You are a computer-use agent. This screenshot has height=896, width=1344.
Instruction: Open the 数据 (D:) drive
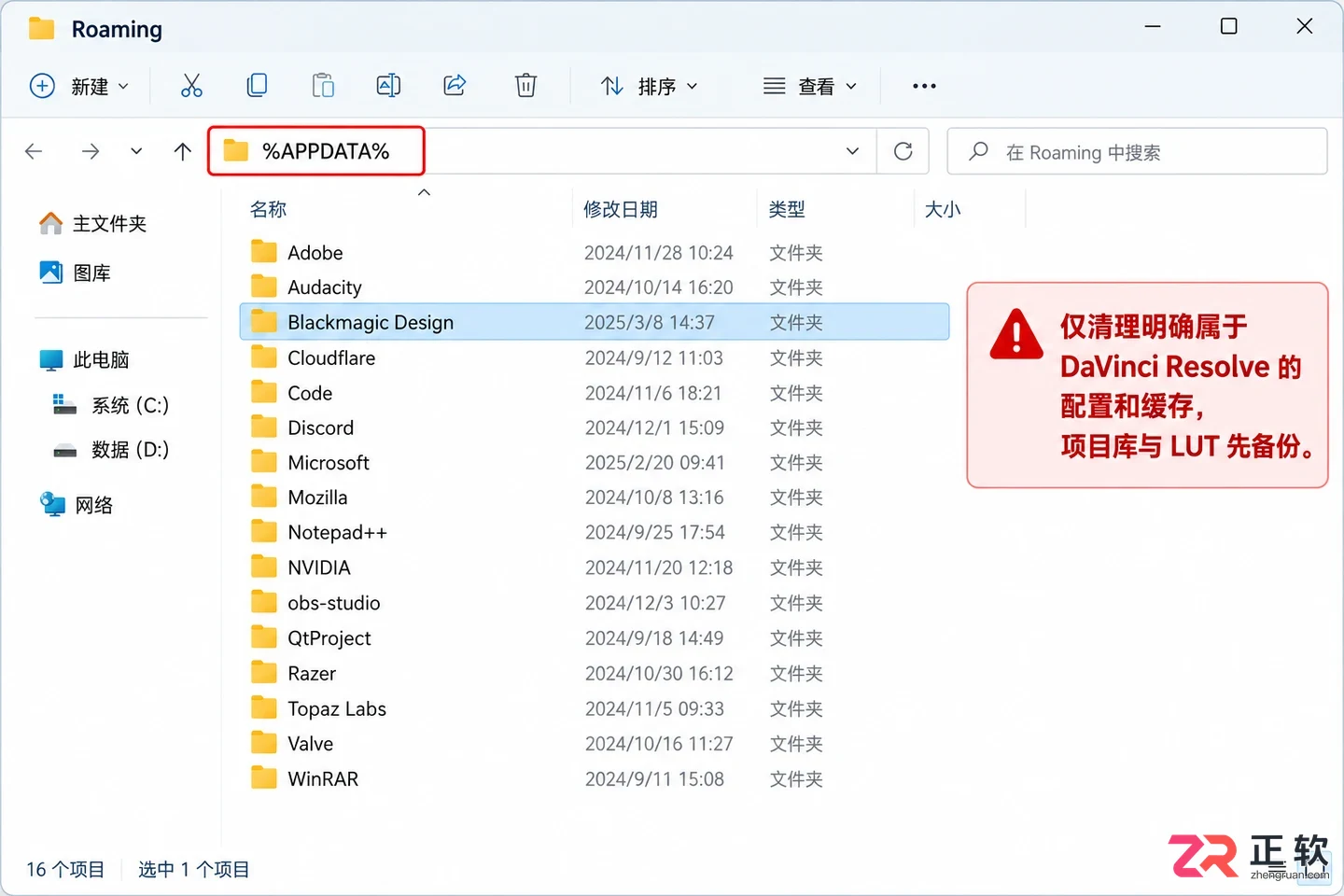[x=111, y=450]
